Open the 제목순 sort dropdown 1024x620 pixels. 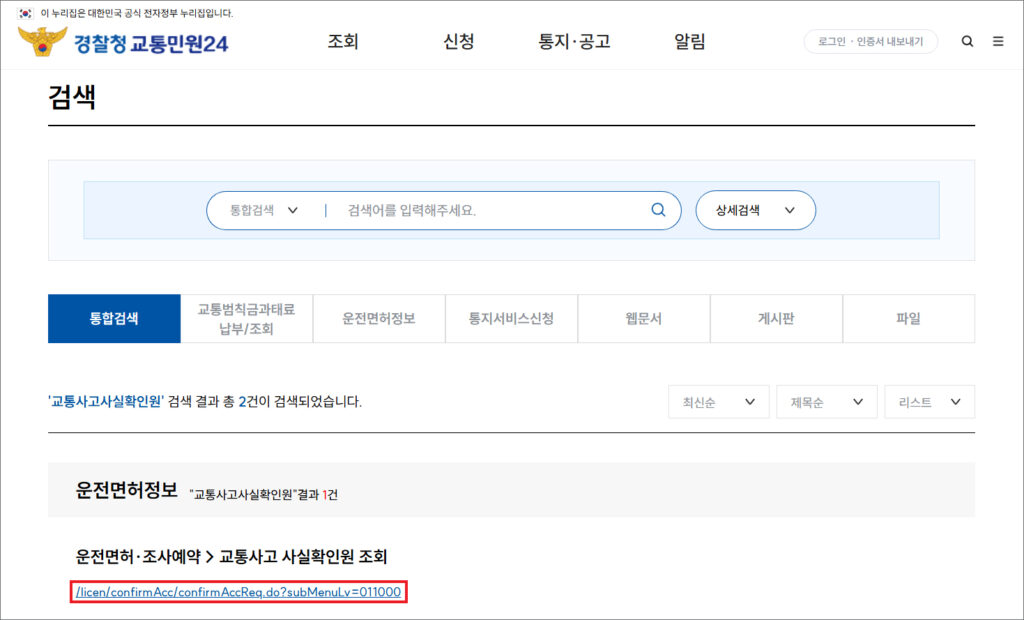coord(826,402)
